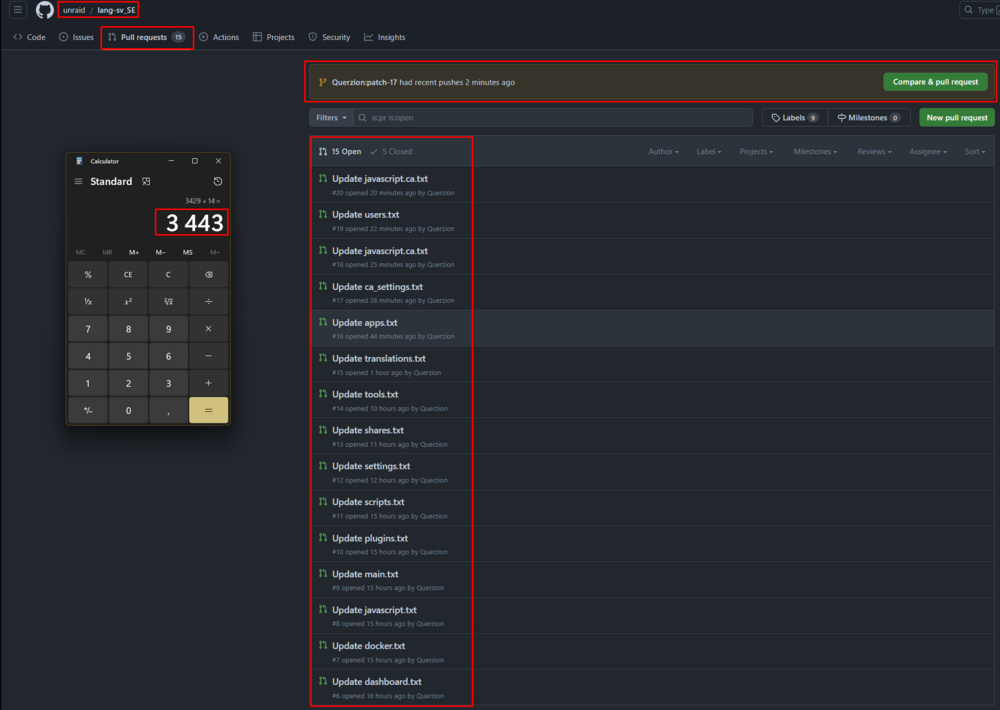This screenshot has width=1000, height=710.
Task: Expand the Projects filter dropdown
Action: [x=756, y=151]
